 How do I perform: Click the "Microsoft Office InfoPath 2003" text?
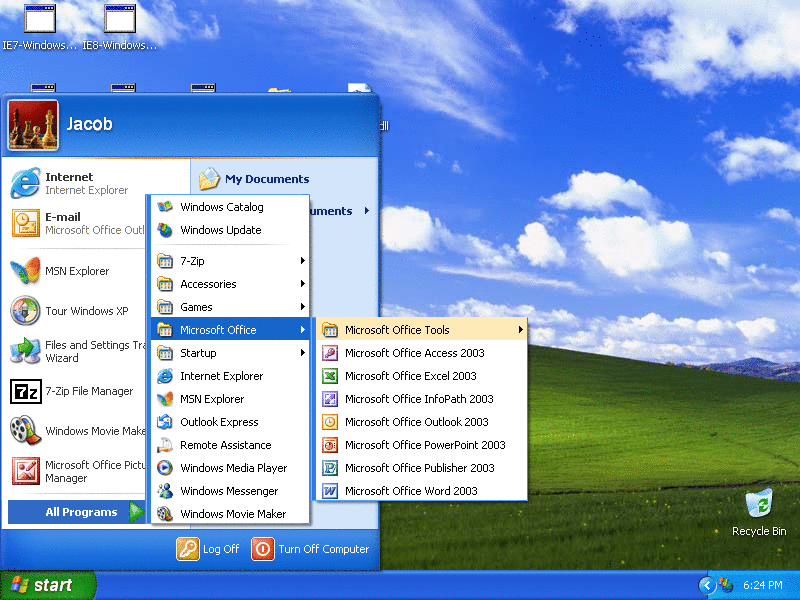419,399
